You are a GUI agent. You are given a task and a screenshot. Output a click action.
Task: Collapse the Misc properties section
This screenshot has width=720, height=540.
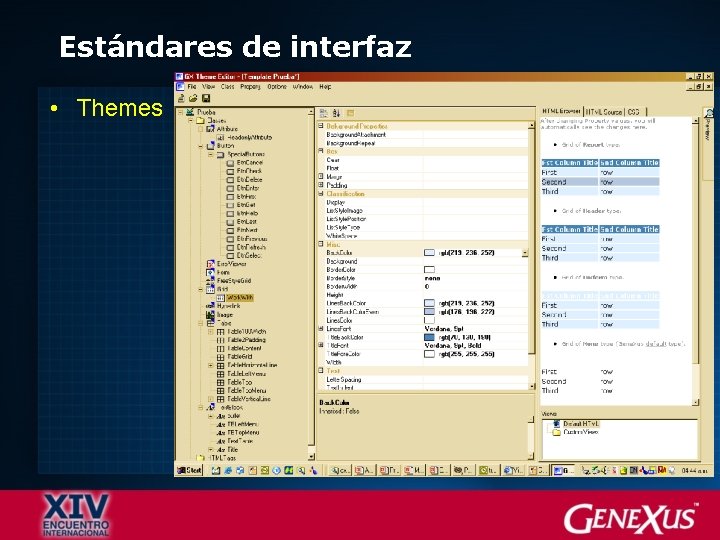point(321,244)
